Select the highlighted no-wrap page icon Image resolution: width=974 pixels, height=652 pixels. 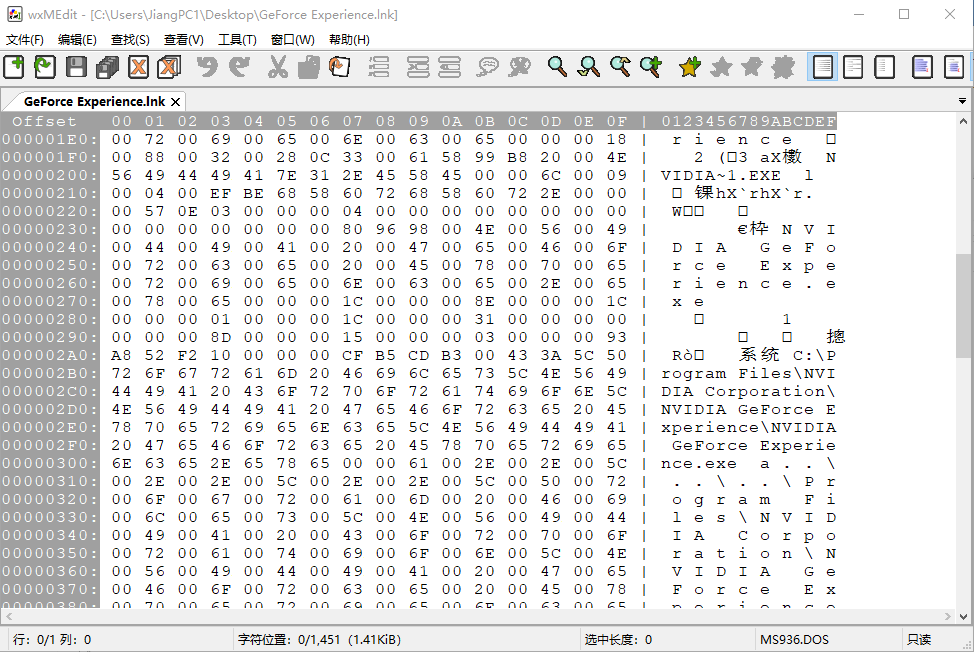pos(822,66)
